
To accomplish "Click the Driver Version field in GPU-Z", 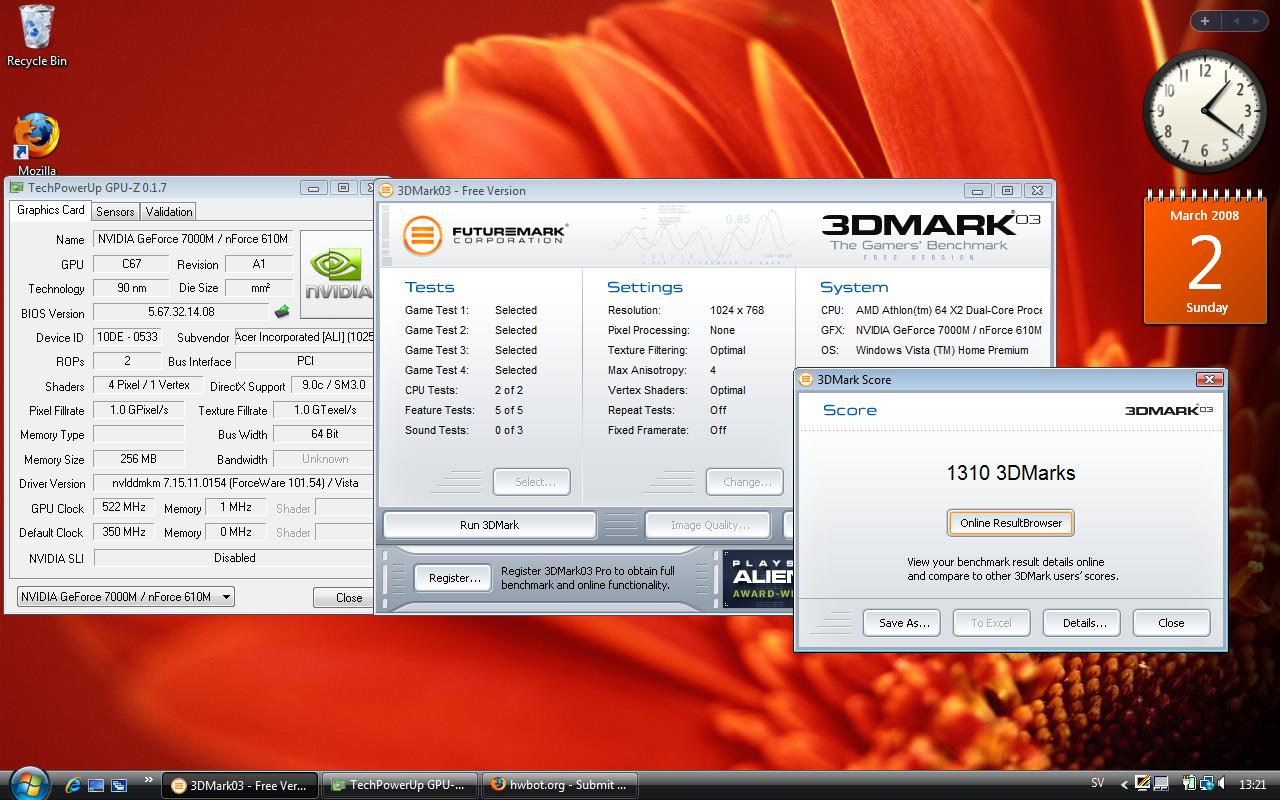I will pos(233,483).
